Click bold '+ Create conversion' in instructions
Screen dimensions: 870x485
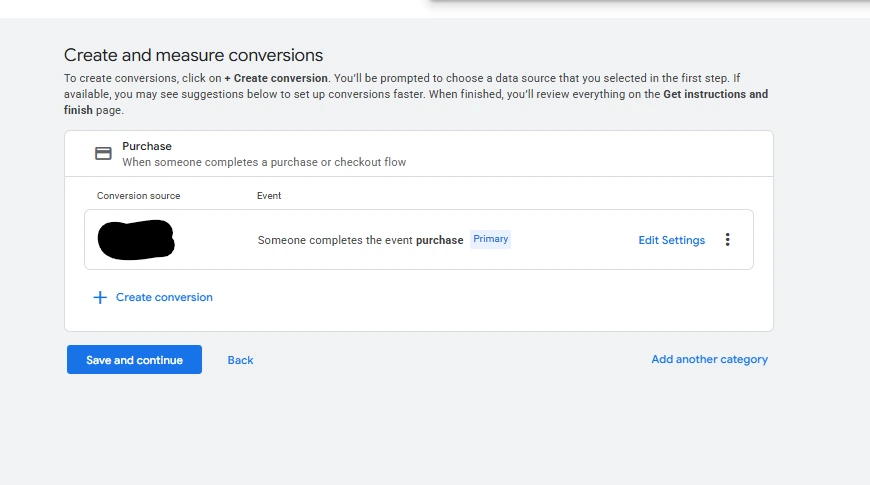(276, 78)
